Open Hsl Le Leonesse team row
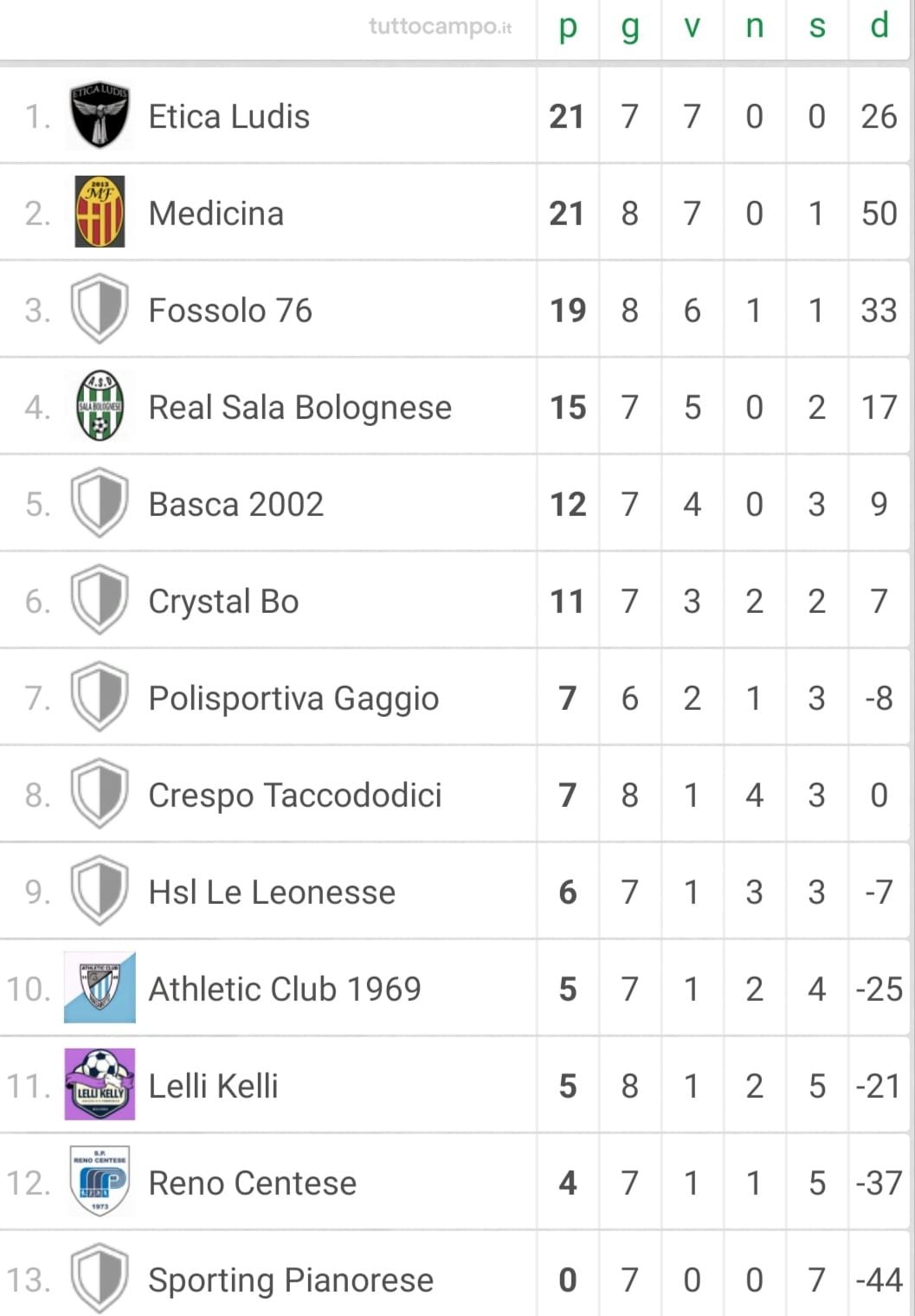 (454, 892)
